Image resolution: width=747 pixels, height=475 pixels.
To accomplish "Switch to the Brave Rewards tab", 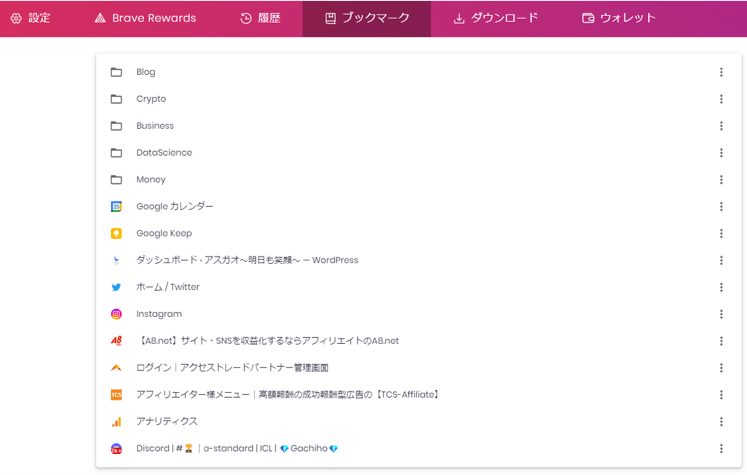I will point(145,19).
